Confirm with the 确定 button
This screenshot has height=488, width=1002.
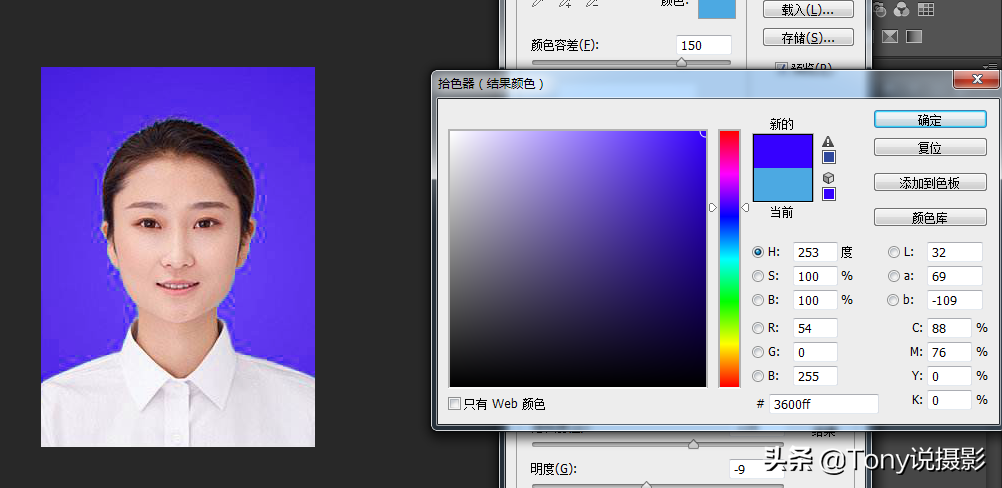click(x=930, y=120)
